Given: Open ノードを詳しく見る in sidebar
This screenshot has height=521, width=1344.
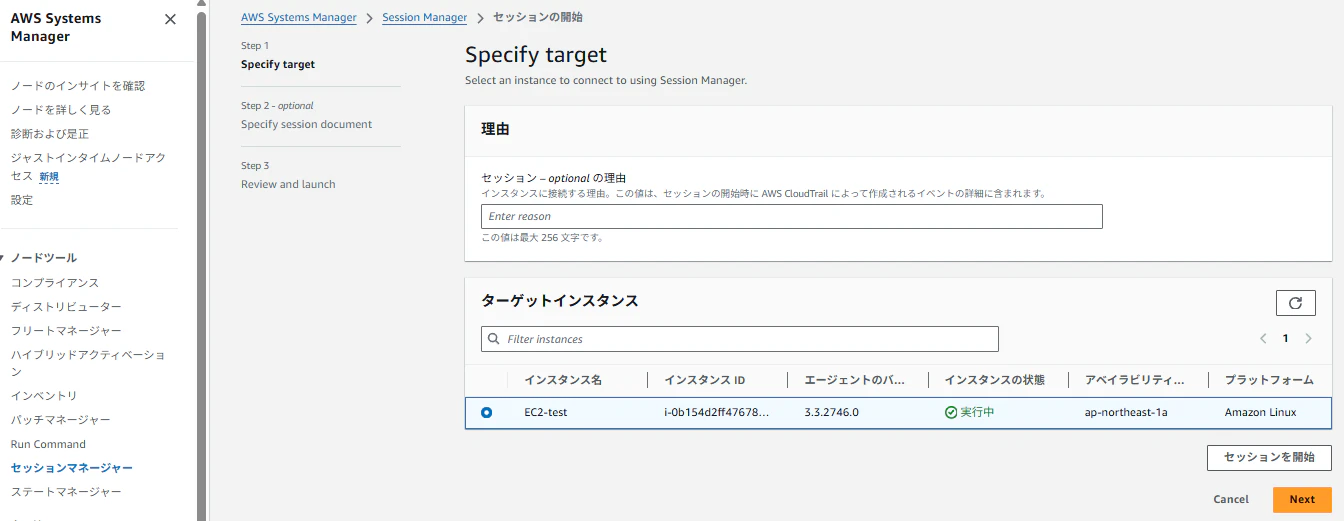Looking at the screenshot, I should 61,110.
